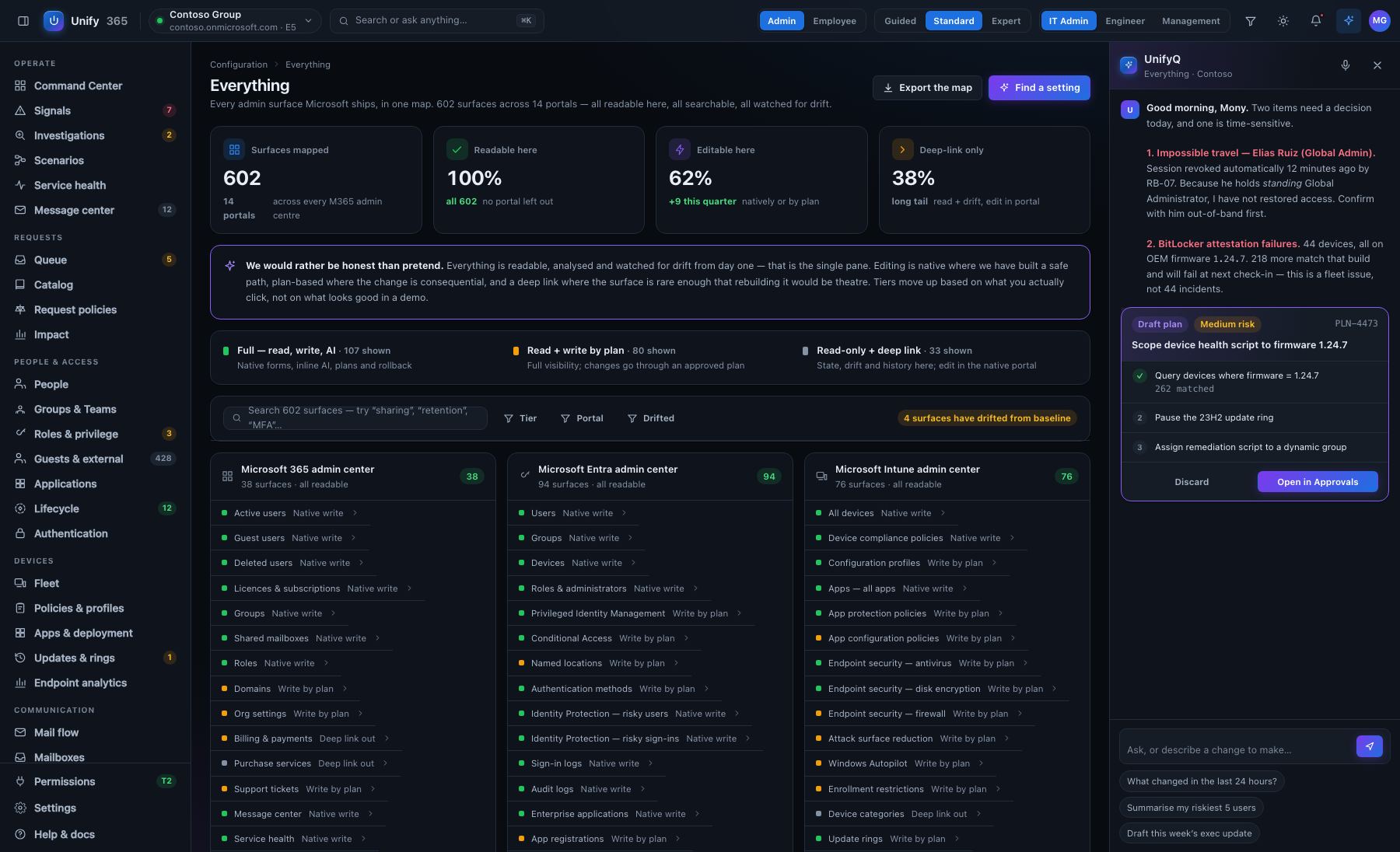Activate the UnifyQ microphone icon
The width and height of the screenshot is (1400, 852).
[x=1346, y=65]
